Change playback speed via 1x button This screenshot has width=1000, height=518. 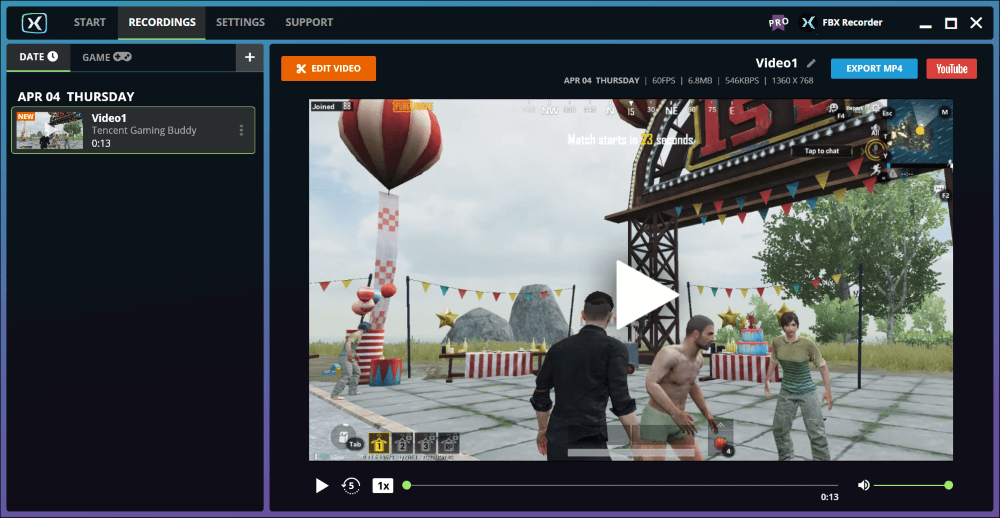[x=383, y=486]
